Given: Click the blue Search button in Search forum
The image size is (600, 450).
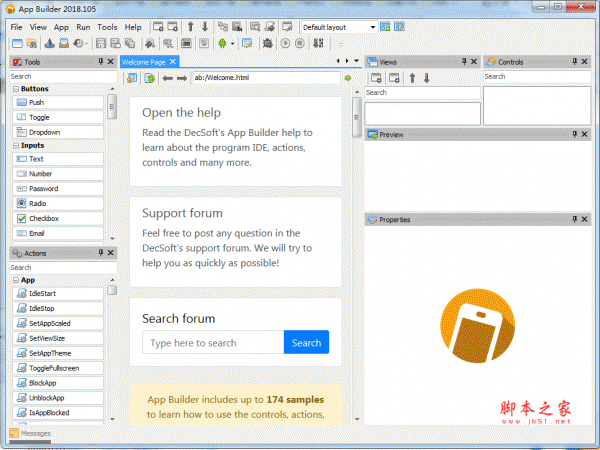Looking at the screenshot, I should point(306,342).
